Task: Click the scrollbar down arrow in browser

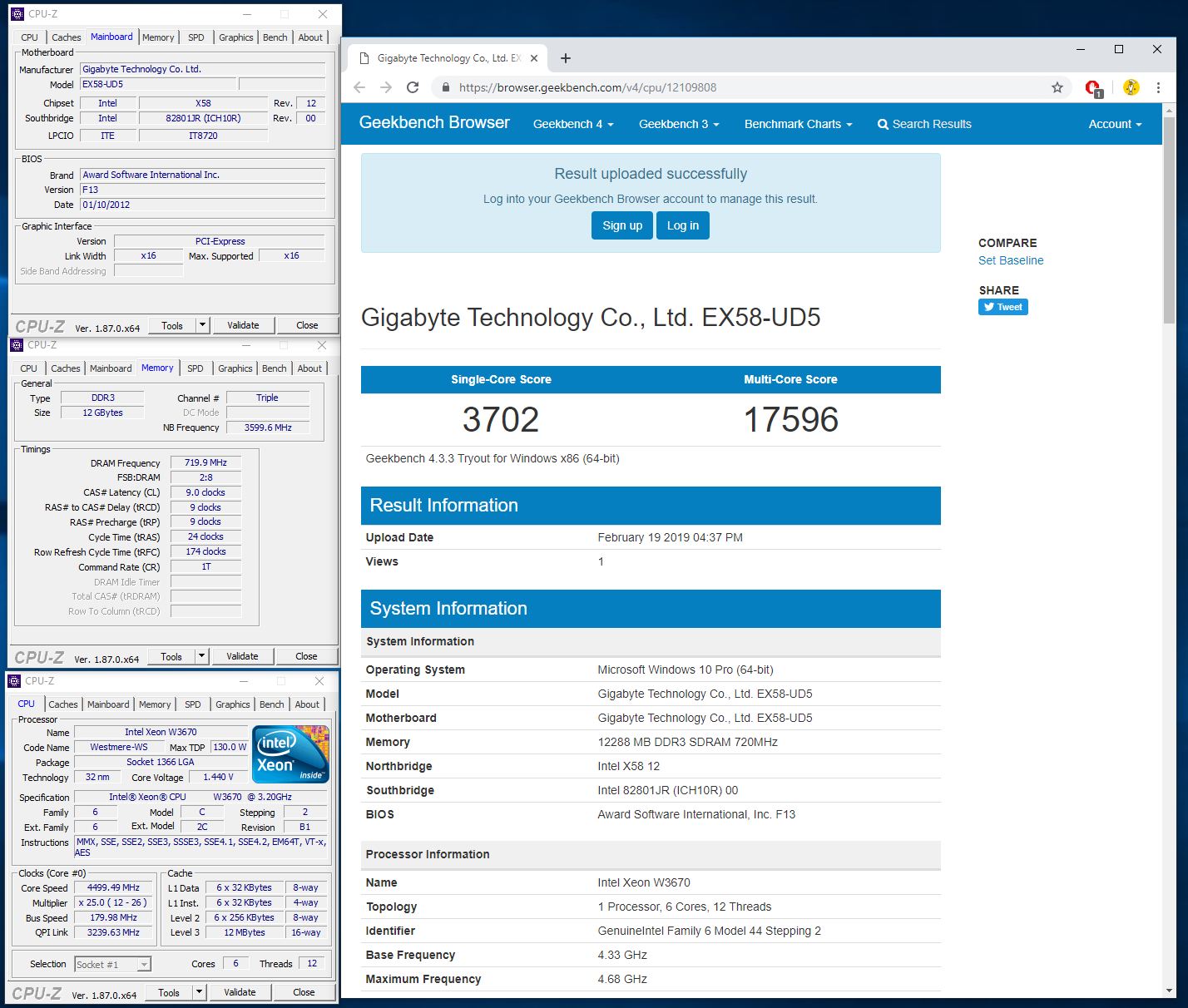Action: click(x=1169, y=990)
